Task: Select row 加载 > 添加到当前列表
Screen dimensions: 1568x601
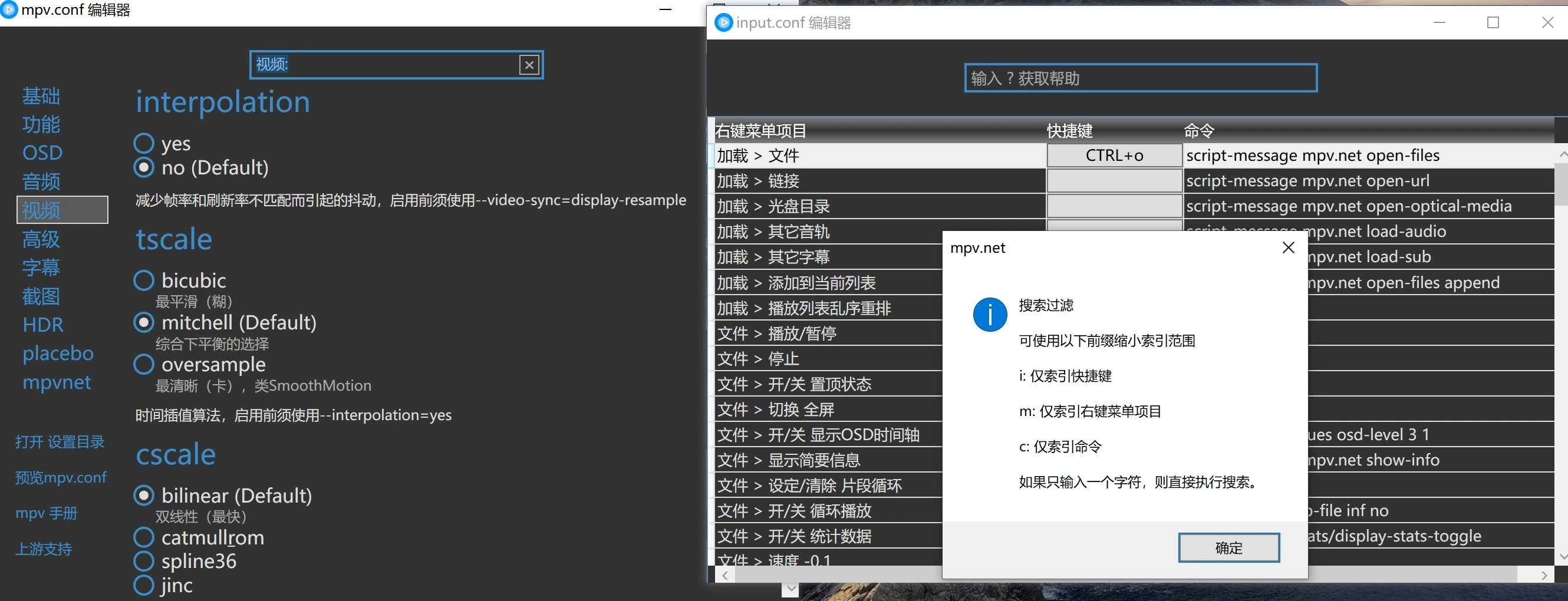Action: tap(828, 283)
